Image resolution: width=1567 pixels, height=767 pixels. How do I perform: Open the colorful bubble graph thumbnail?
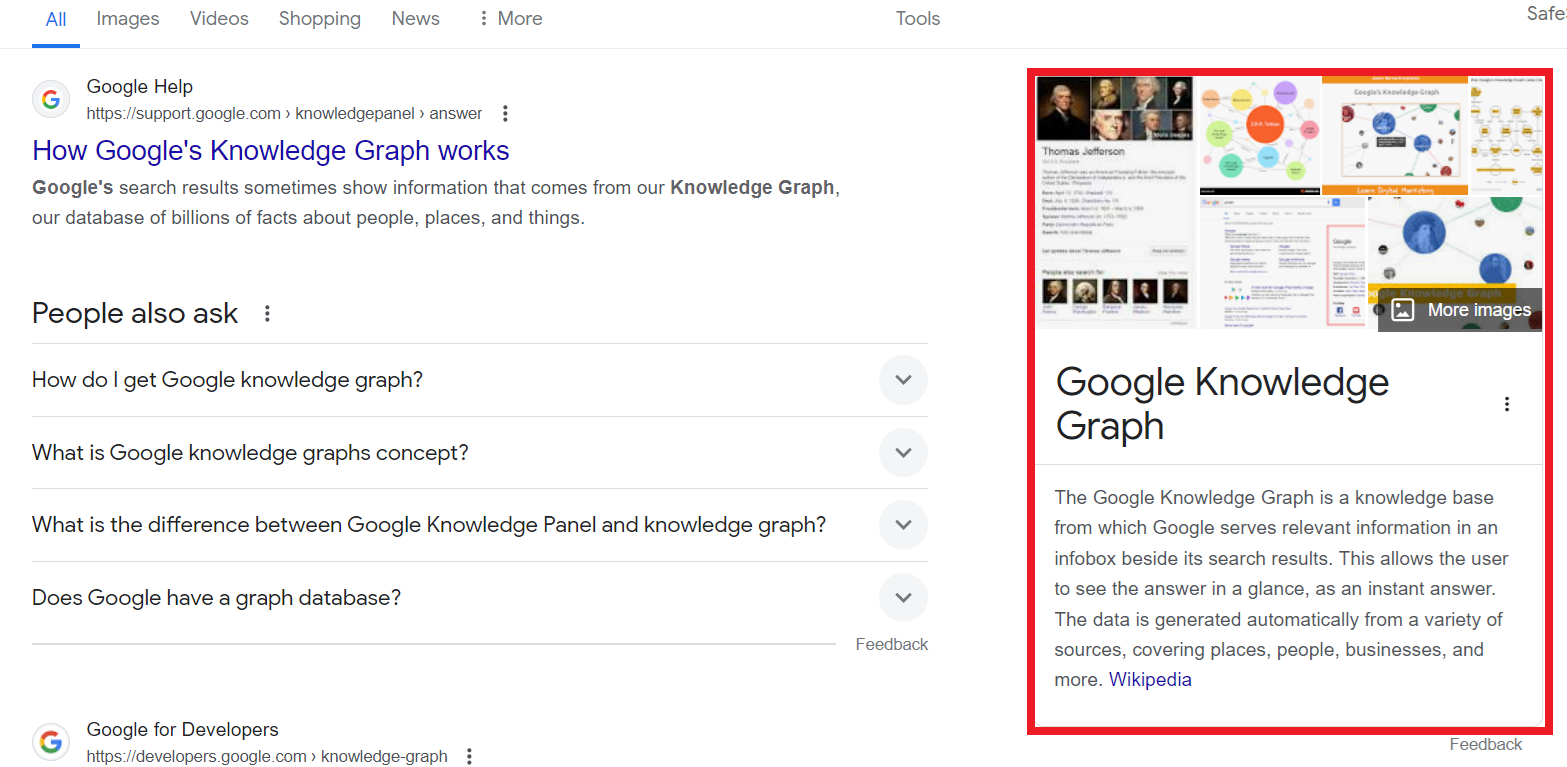tap(1258, 135)
